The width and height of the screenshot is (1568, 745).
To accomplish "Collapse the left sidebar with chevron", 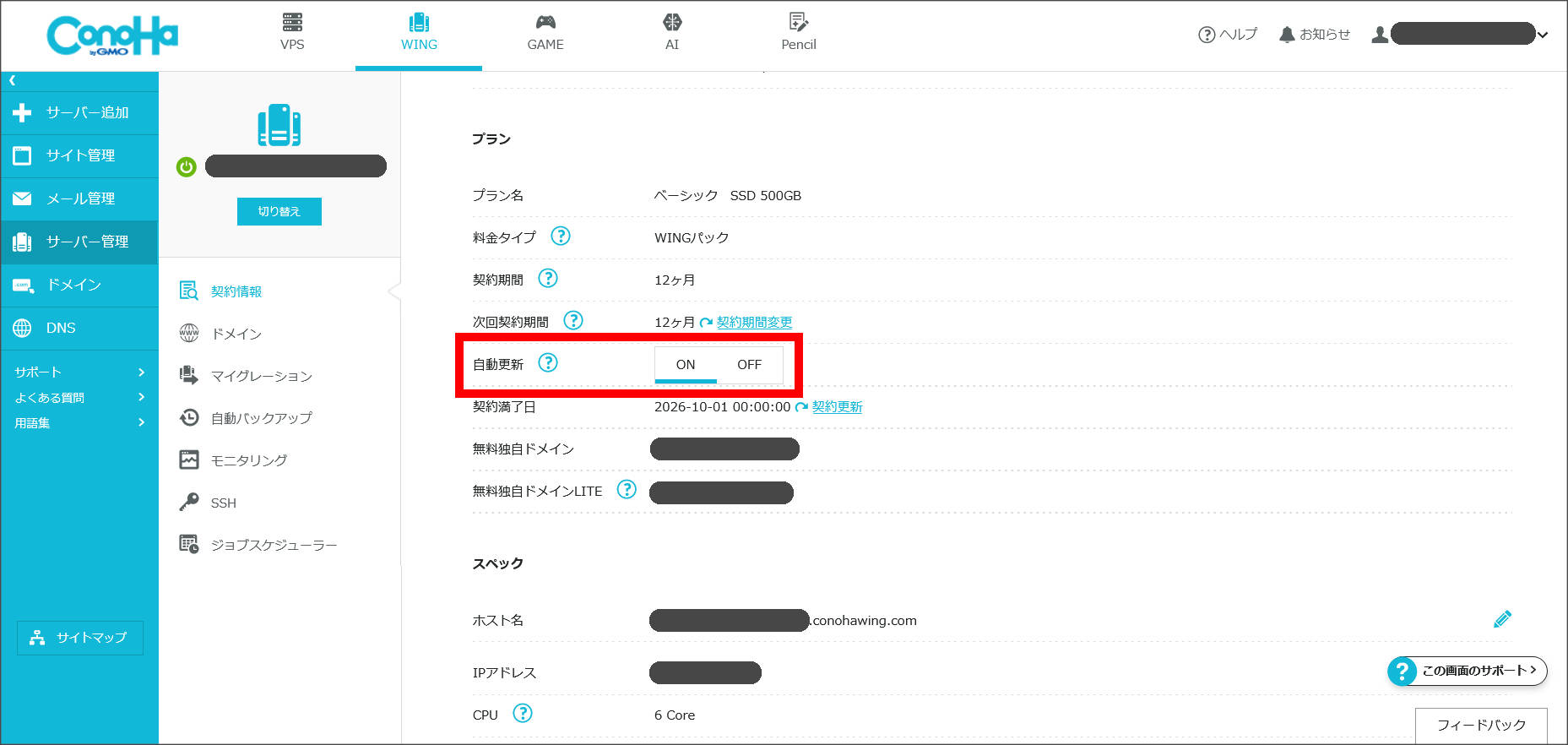I will (12, 80).
